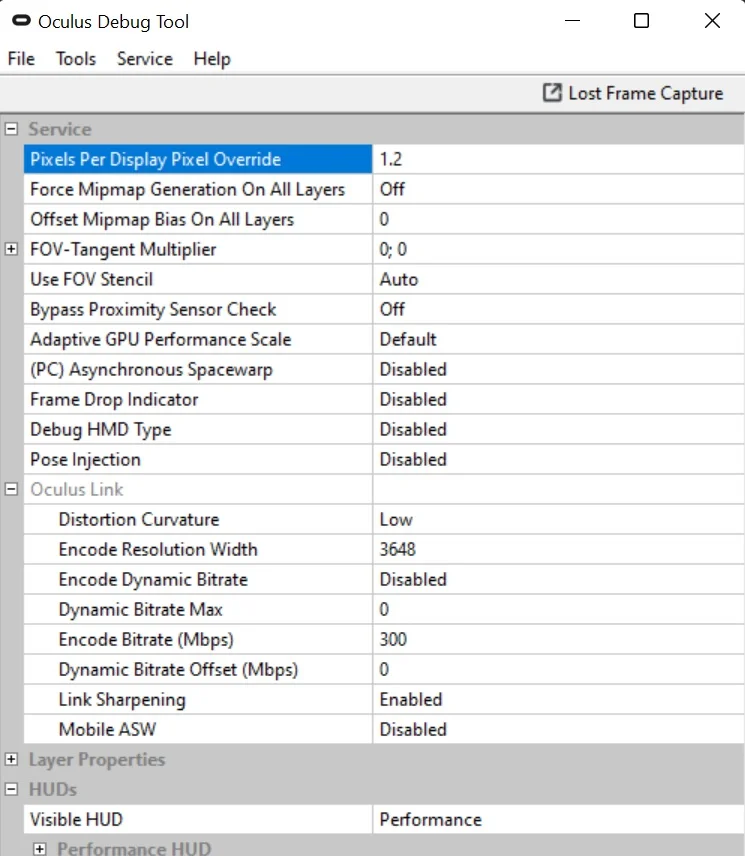Edit Encode Bitrate (Mbps) value 300
The width and height of the screenshot is (745, 856).
[558, 639]
